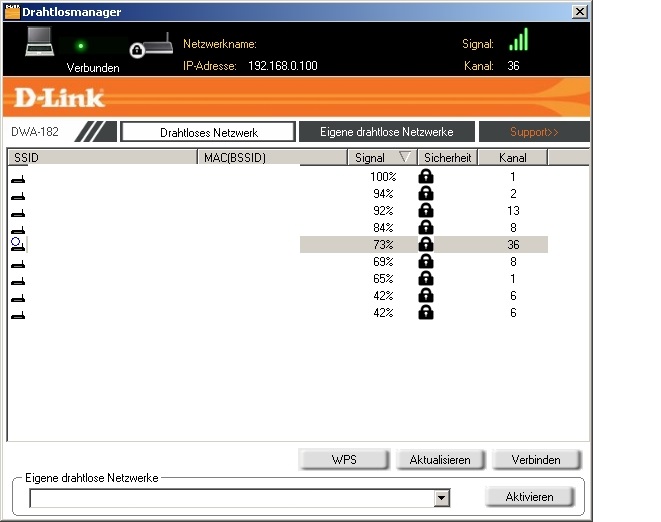The height and width of the screenshot is (522, 661).
Task: Sort list by MAC(BSSID) column header
Action: [272, 157]
